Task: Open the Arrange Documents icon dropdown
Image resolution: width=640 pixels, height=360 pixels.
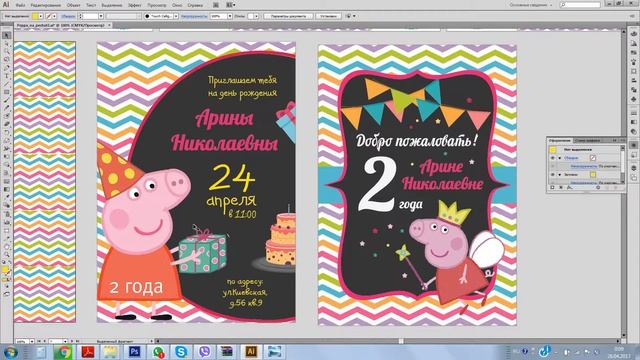Action: click(231, 5)
